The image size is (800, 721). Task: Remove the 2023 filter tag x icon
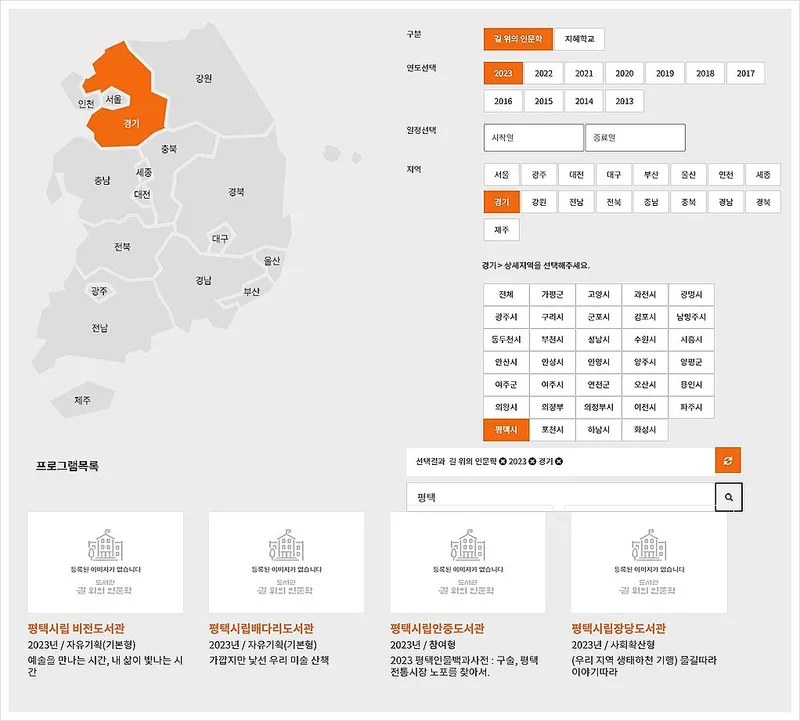pos(531,461)
